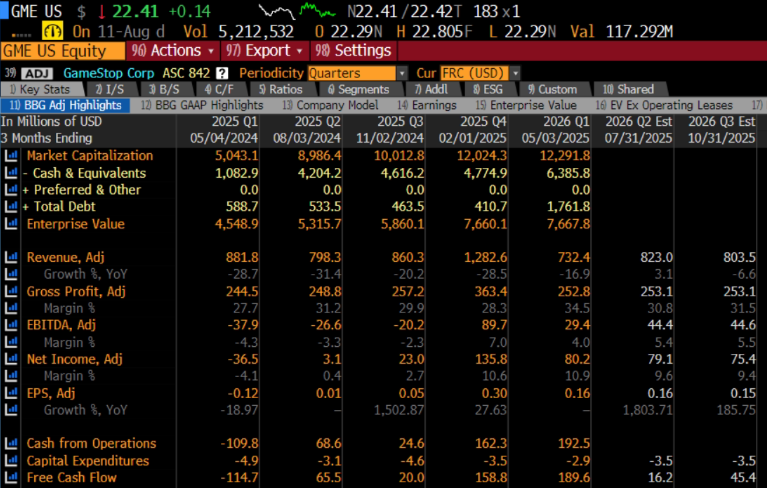This screenshot has height=488, width=767.
Task: Open chart icon for Market Capitalization row
Action: pos(11,156)
